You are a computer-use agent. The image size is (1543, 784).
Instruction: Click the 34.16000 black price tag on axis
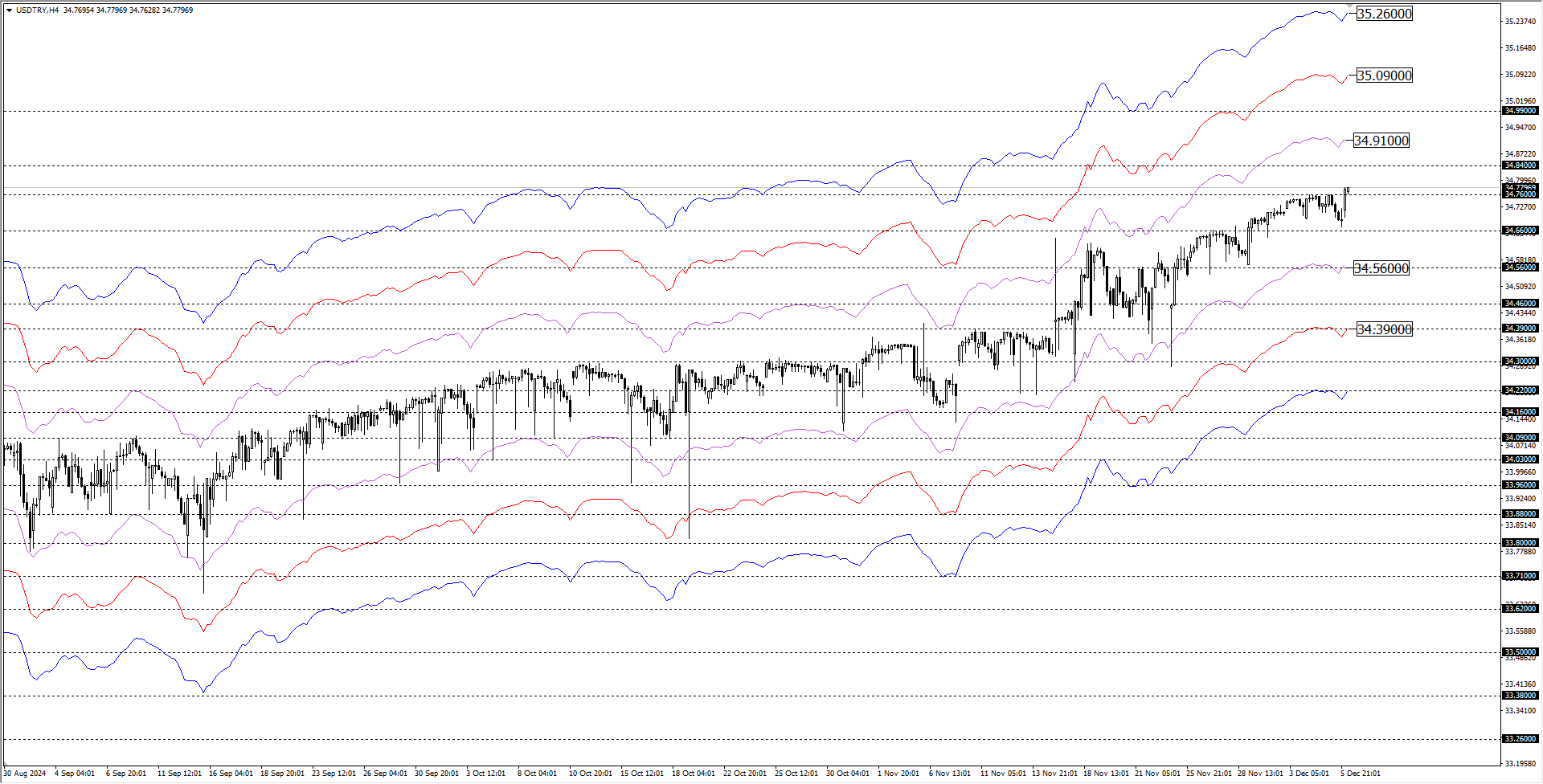(x=1520, y=412)
